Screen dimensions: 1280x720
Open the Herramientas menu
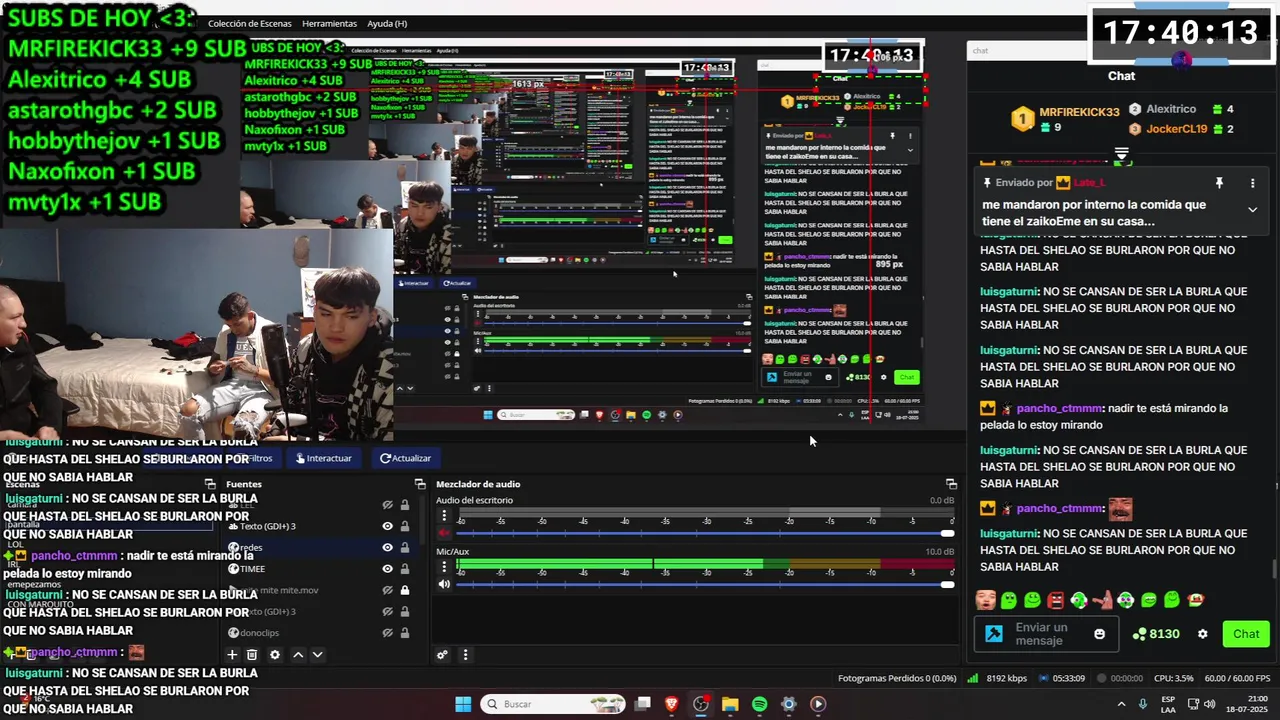[x=329, y=23]
